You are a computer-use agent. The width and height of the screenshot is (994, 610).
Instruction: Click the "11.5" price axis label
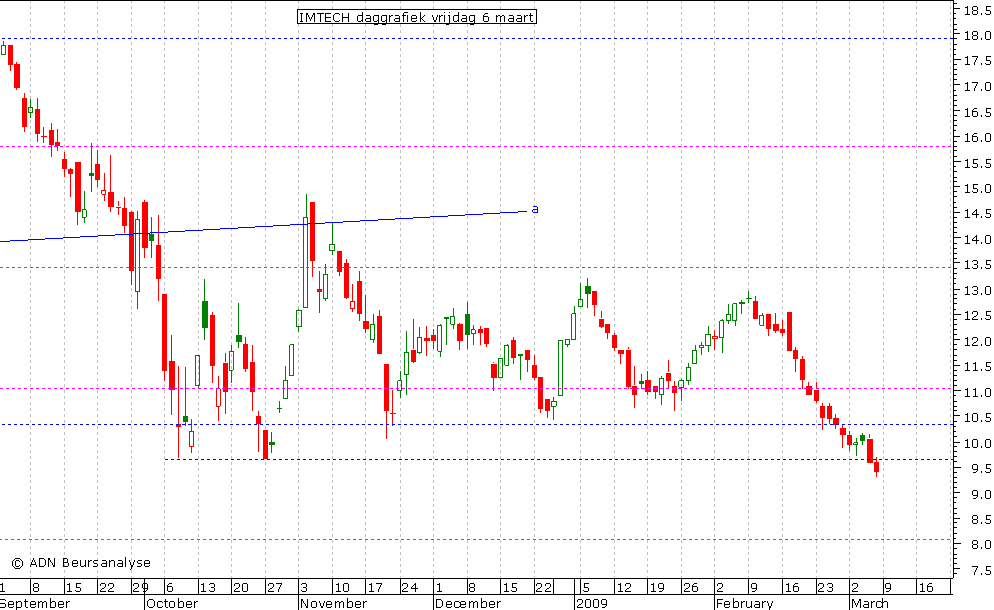pos(978,367)
